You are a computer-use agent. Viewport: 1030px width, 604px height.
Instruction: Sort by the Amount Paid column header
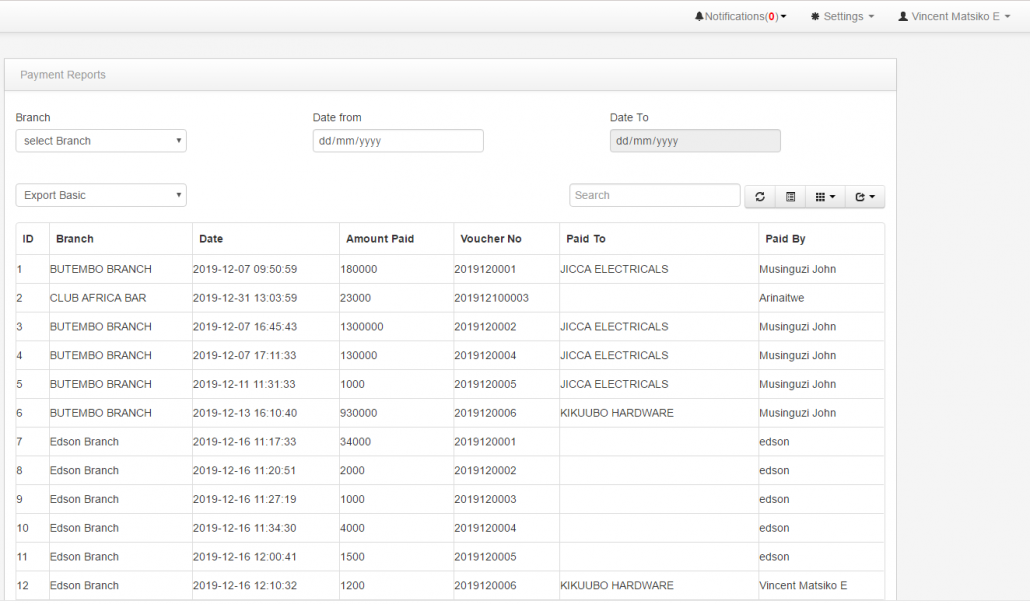pos(380,239)
